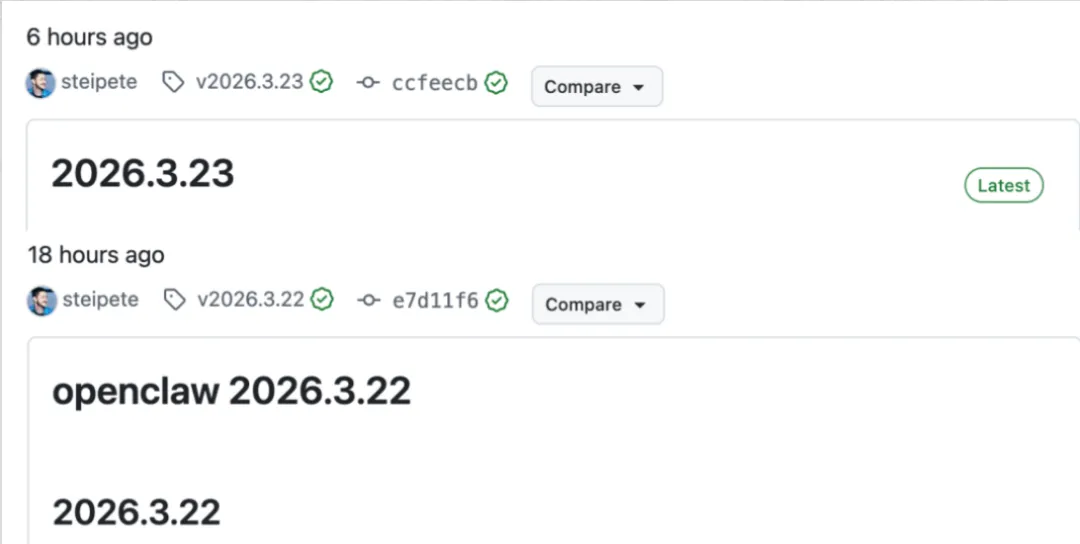This screenshot has height=544, width=1080.
Task: Click the tag icon beside v2026.3.23
Action: pos(173,83)
